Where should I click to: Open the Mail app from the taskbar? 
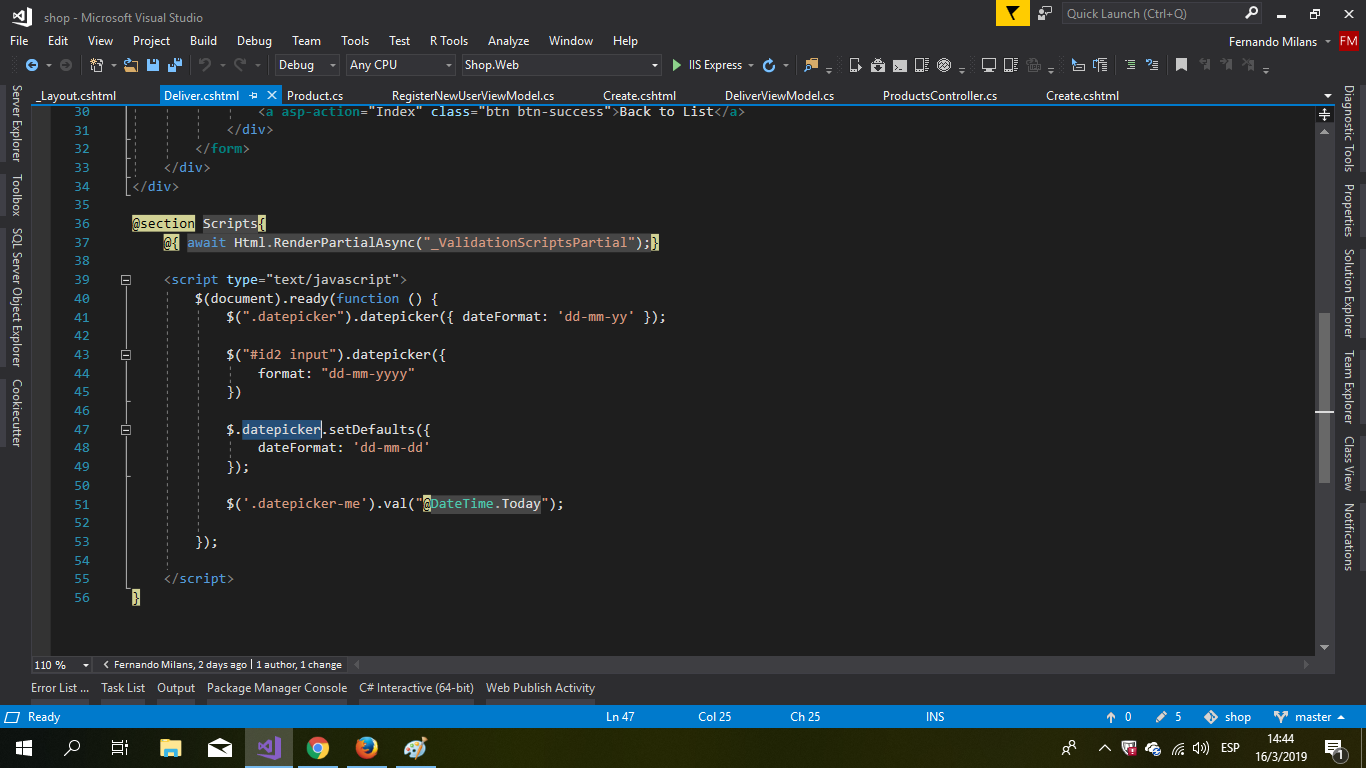click(x=220, y=747)
